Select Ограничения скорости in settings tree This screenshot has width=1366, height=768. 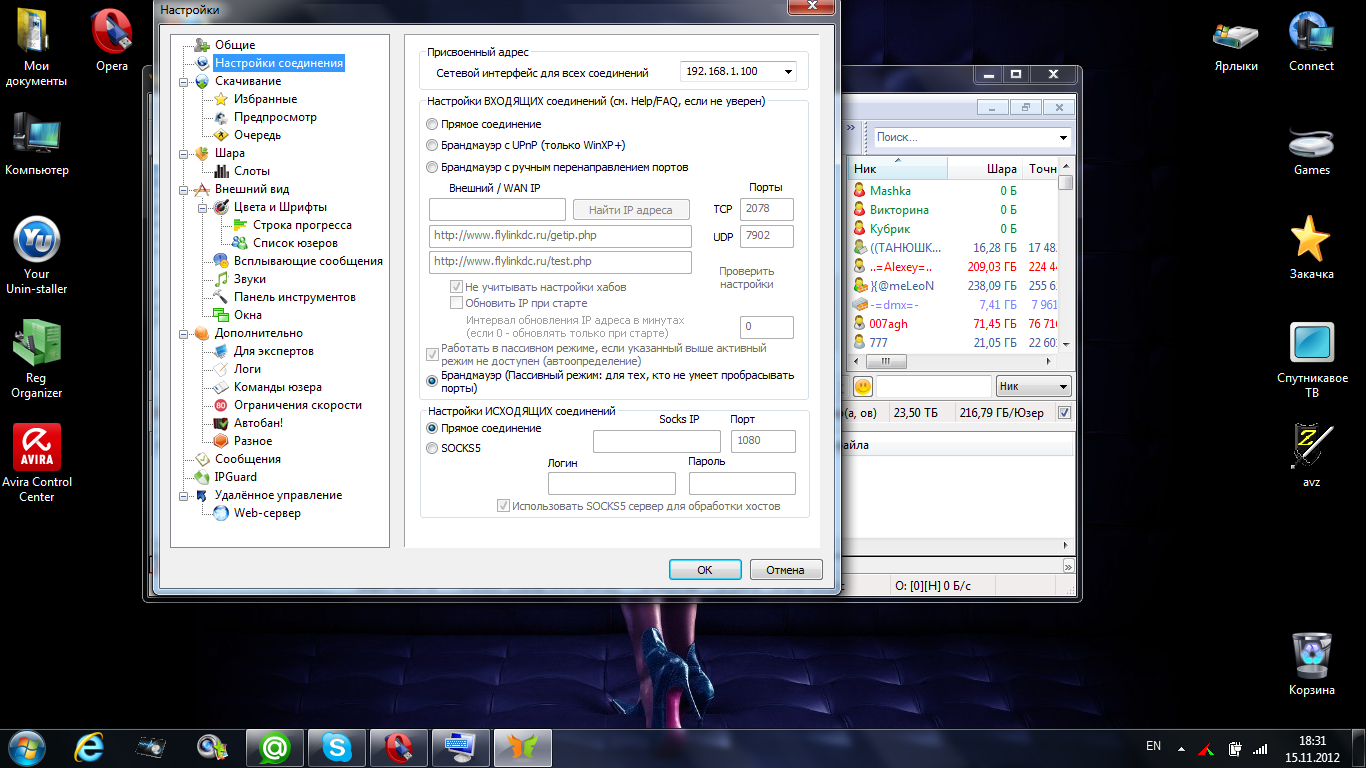297,405
